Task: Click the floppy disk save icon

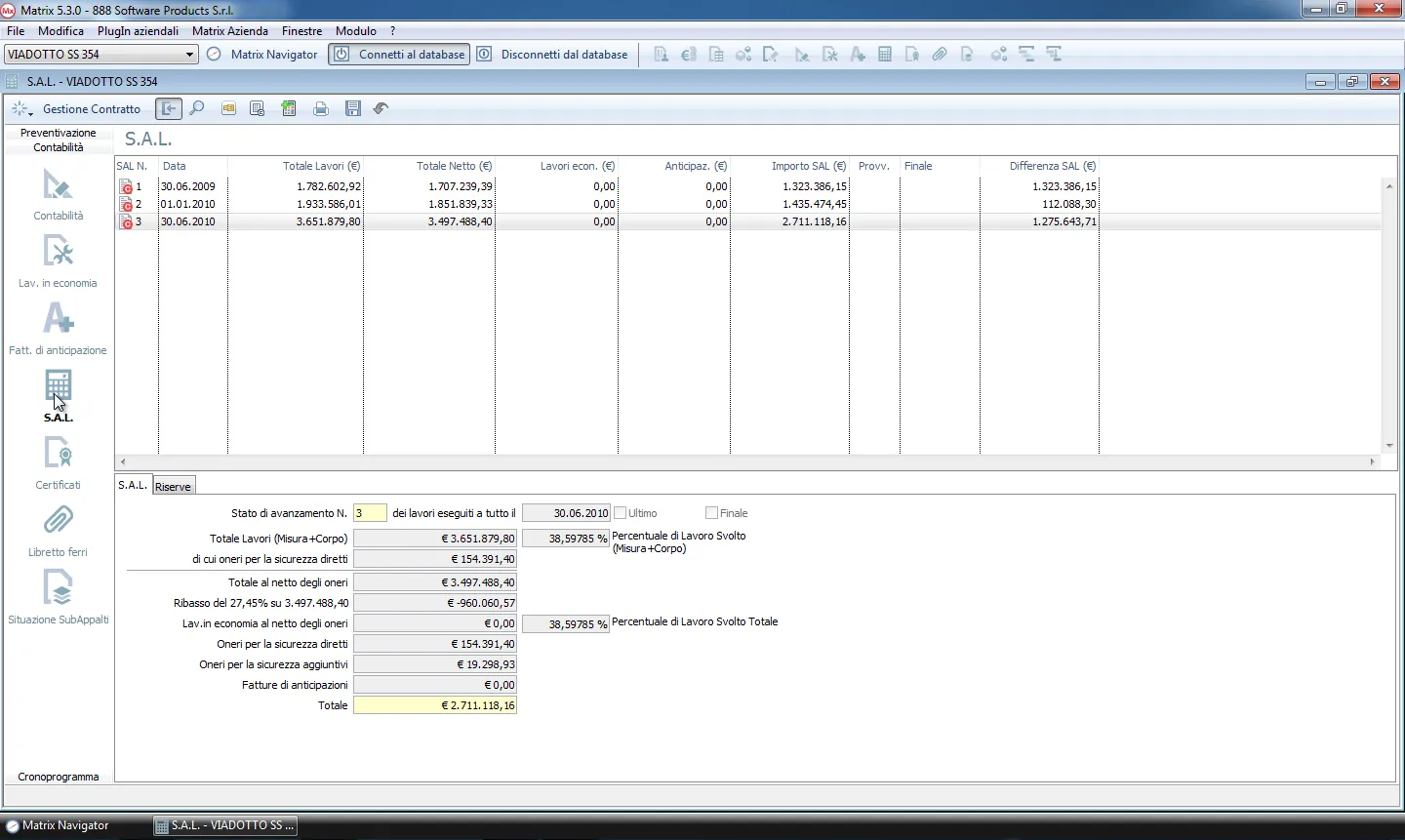Action: (x=353, y=109)
